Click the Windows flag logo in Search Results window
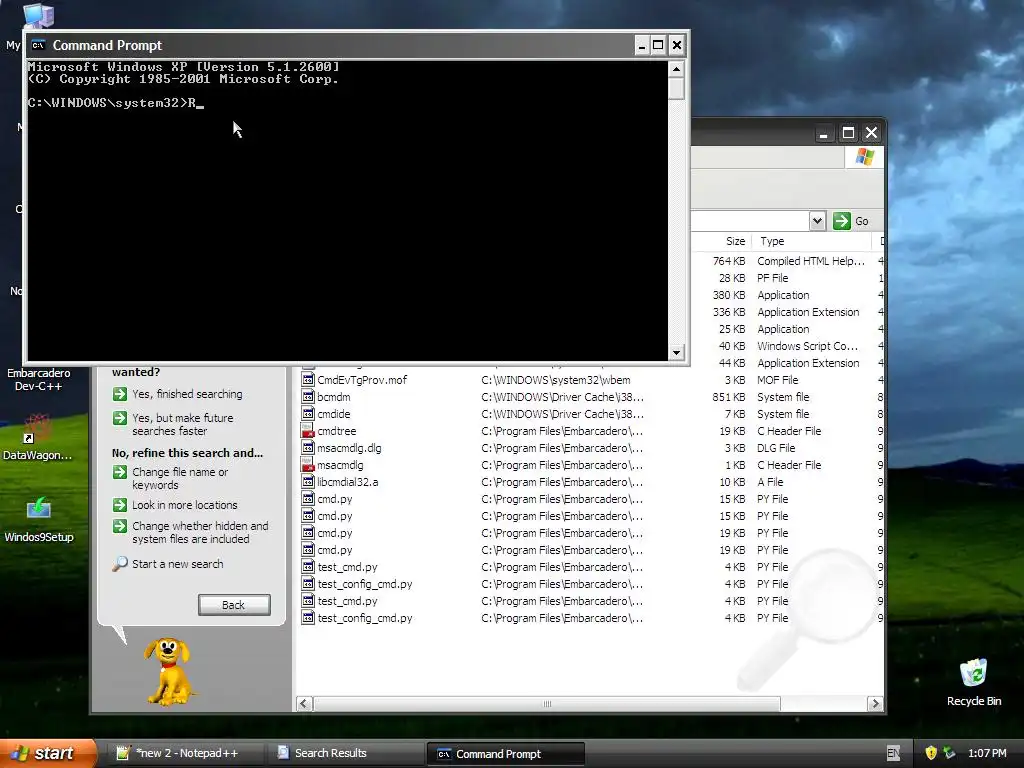Screen dimensions: 1024x768 pyautogui.click(x=865, y=157)
